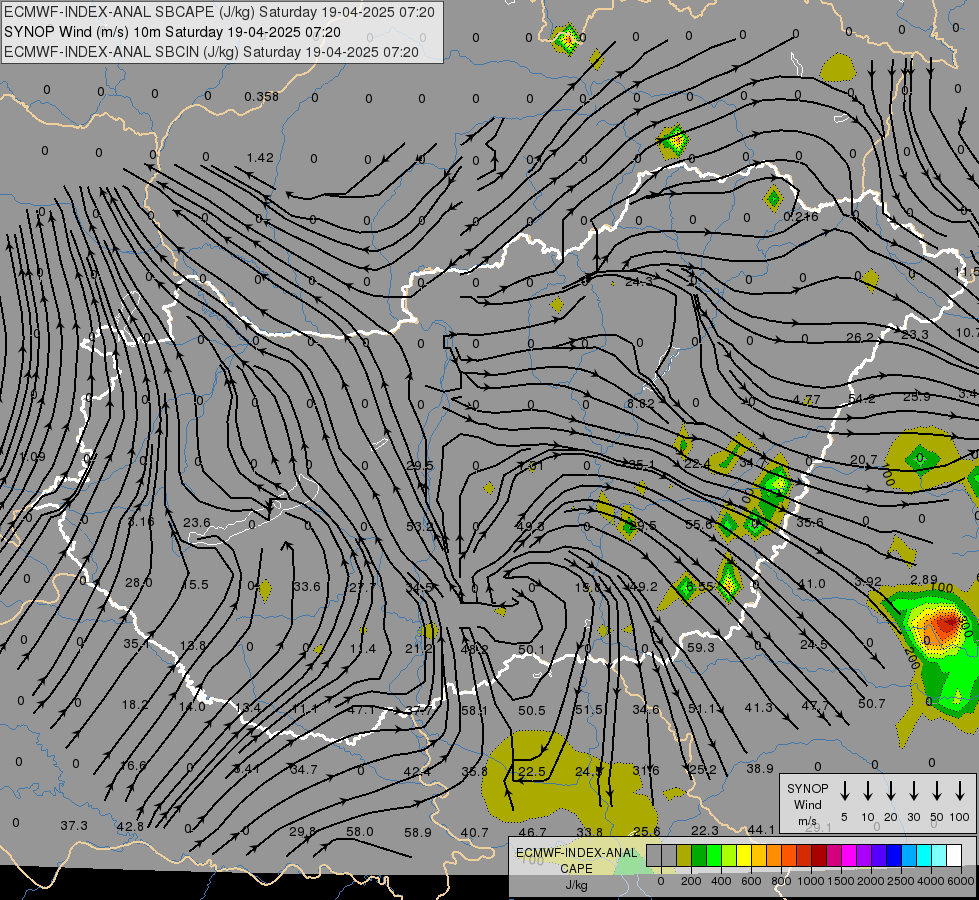Click the 50.7 value on the map
This screenshot has height=900, width=979.
[x=872, y=704]
